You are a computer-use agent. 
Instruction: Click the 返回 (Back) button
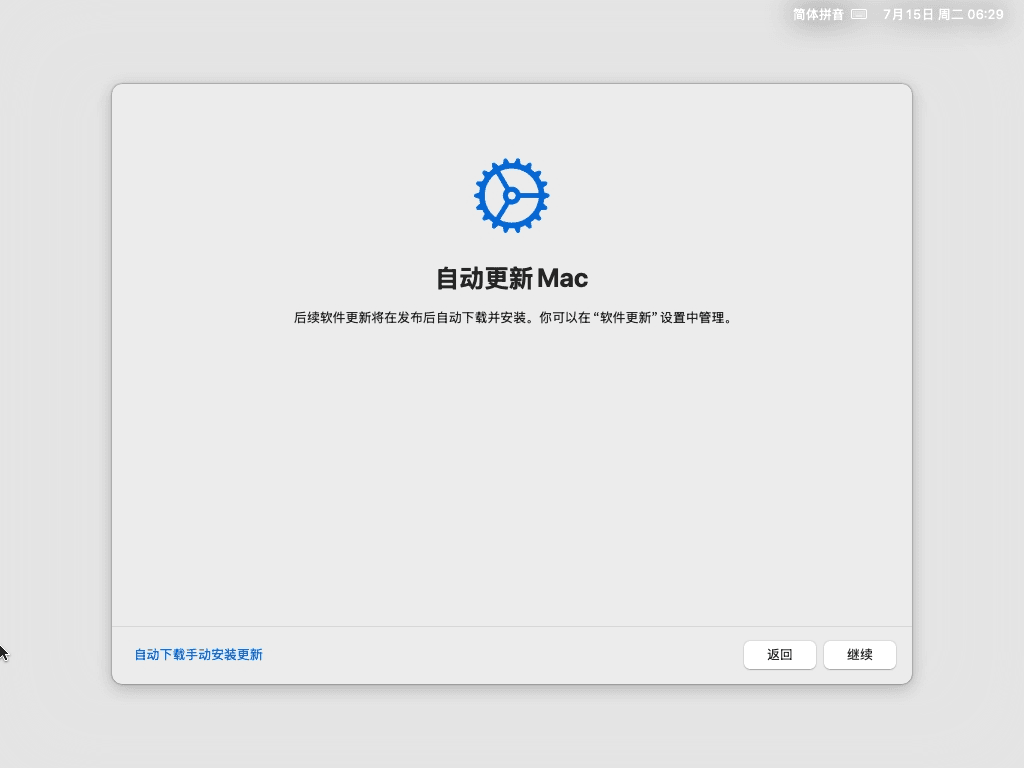(x=779, y=654)
